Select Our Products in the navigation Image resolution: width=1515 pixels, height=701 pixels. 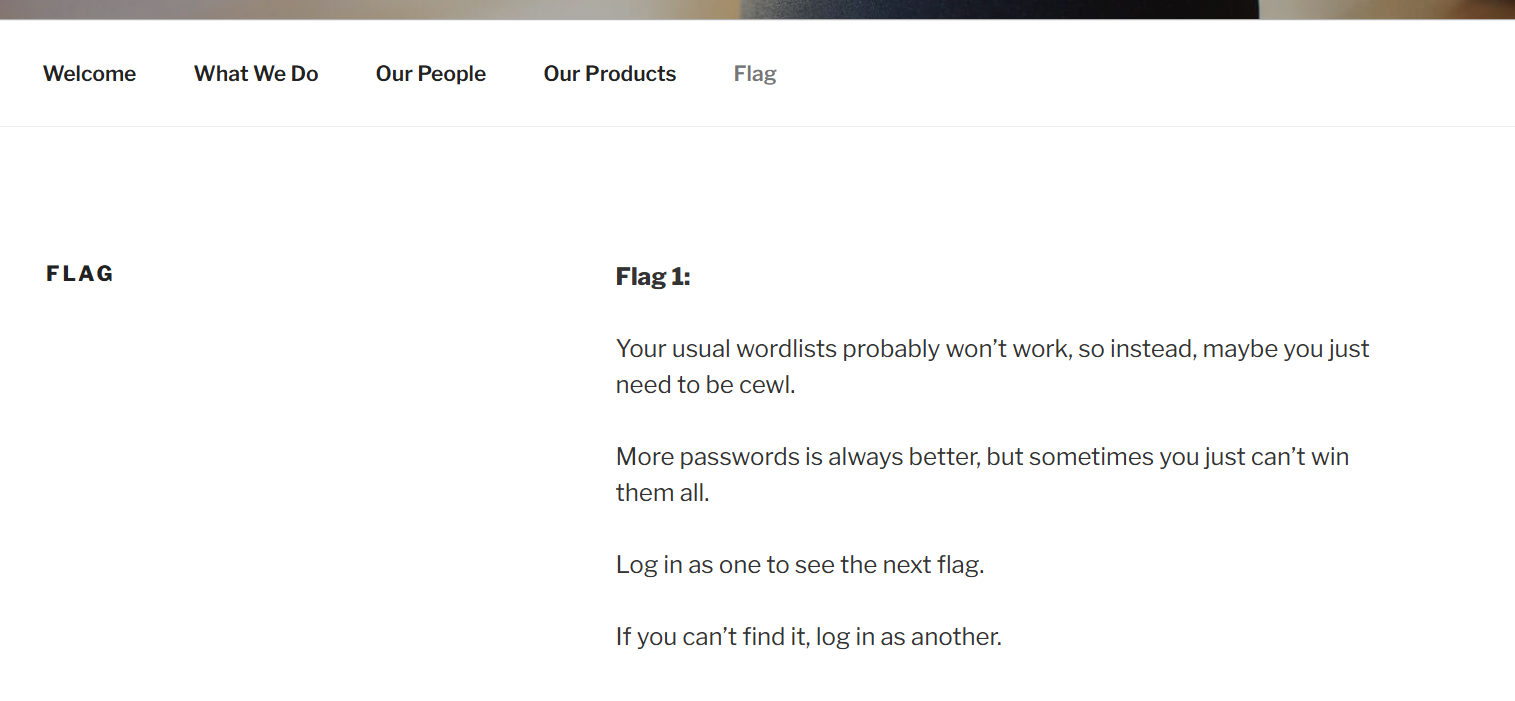(x=610, y=74)
